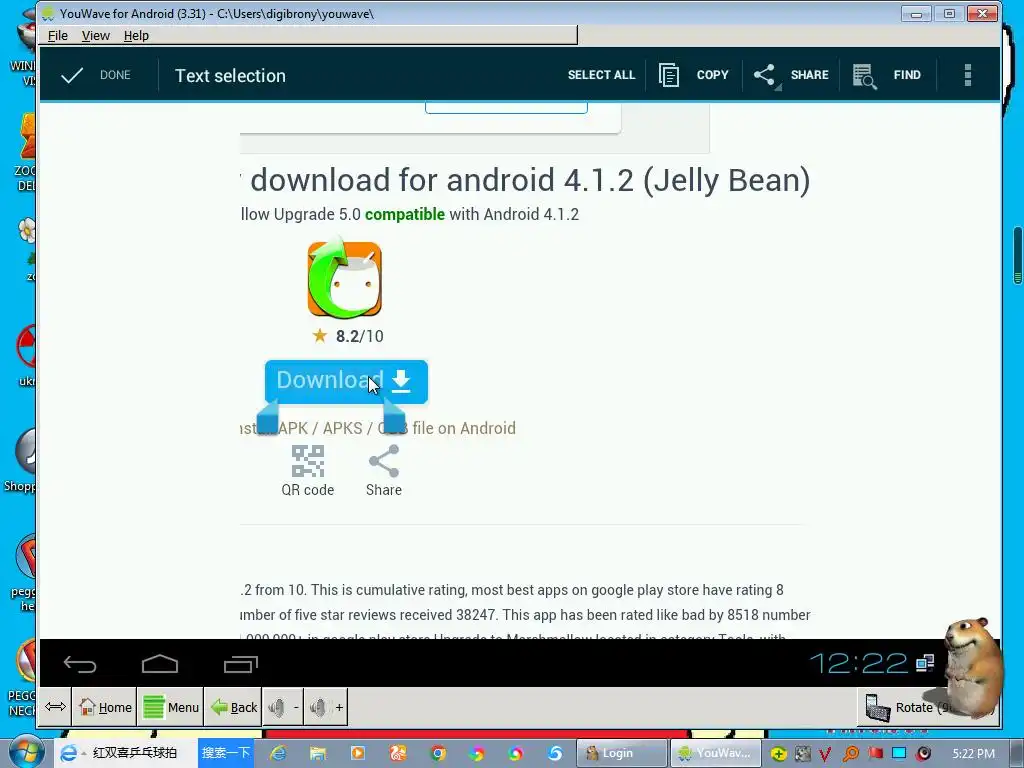Image resolution: width=1024 pixels, height=768 pixels.
Task: Click the red flag tray icon
Action: 875,754
